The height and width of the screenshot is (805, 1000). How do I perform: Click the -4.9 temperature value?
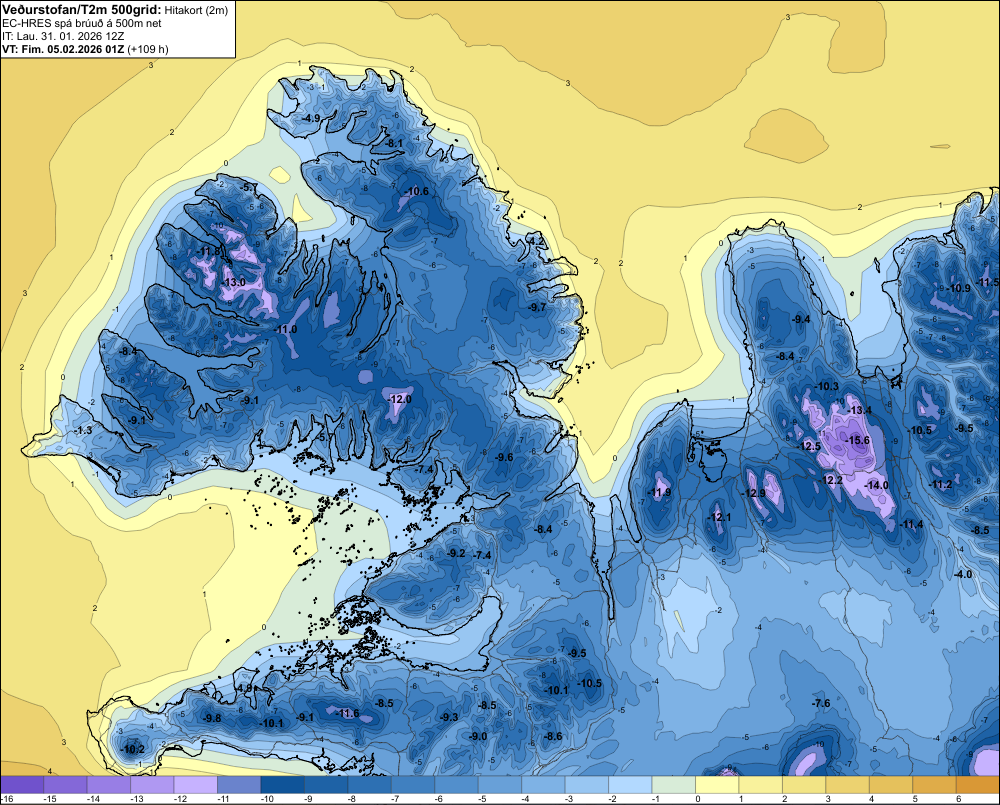[x=311, y=118]
